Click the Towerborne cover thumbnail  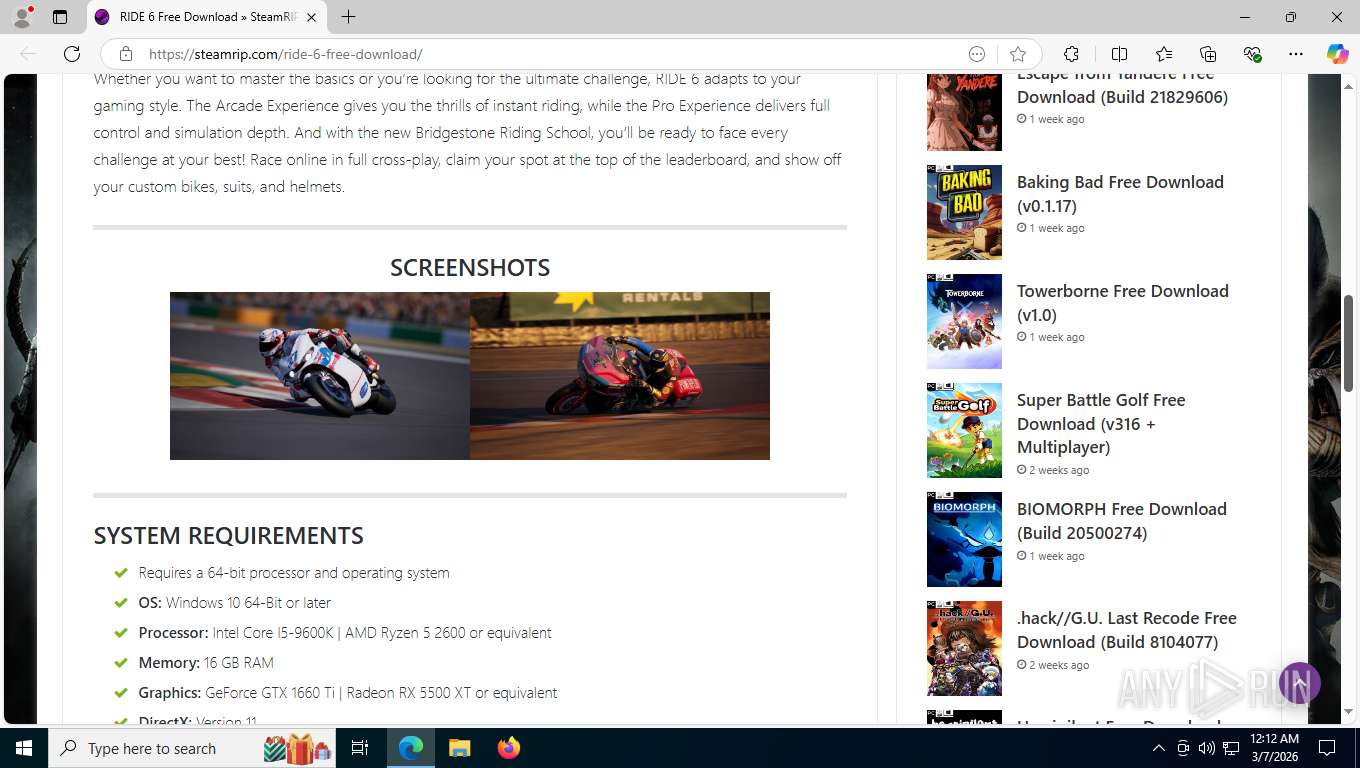click(x=964, y=321)
